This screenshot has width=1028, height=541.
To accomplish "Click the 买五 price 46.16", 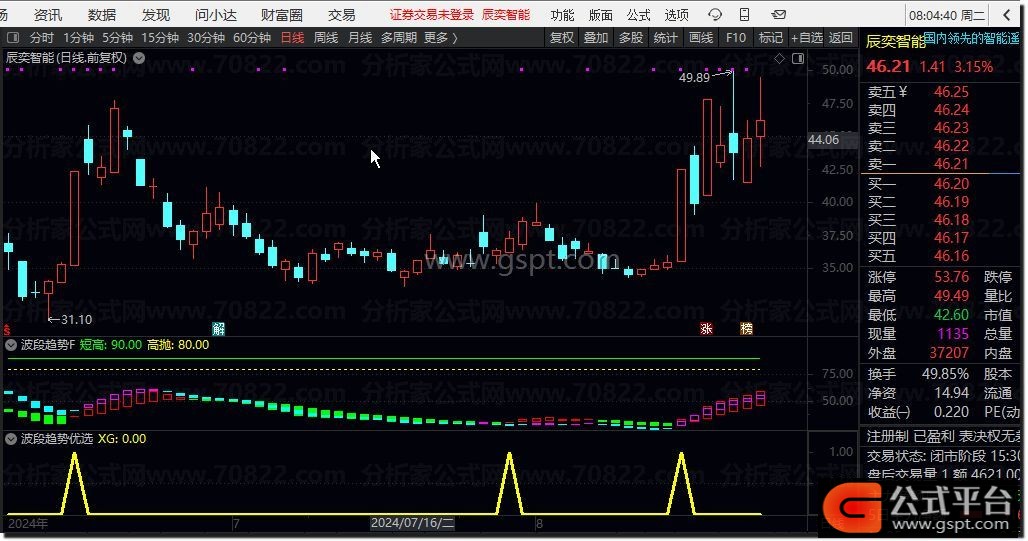I will coord(951,256).
